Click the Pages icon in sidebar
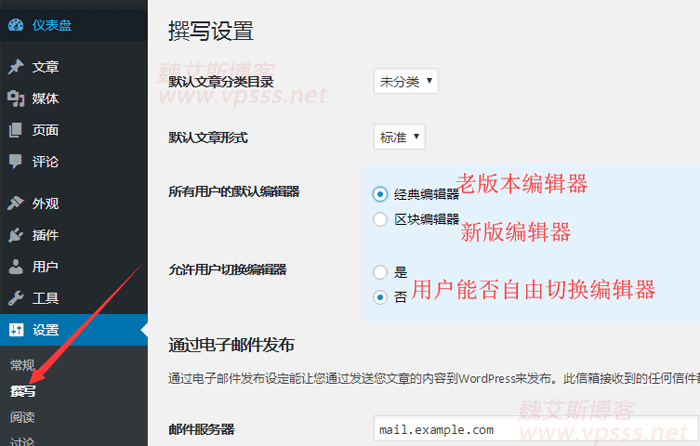The height and width of the screenshot is (446, 700). coord(15,130)
